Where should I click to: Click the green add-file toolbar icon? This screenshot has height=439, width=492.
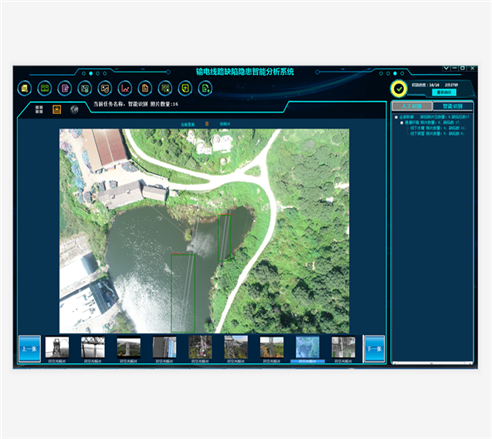coord(205,88)
